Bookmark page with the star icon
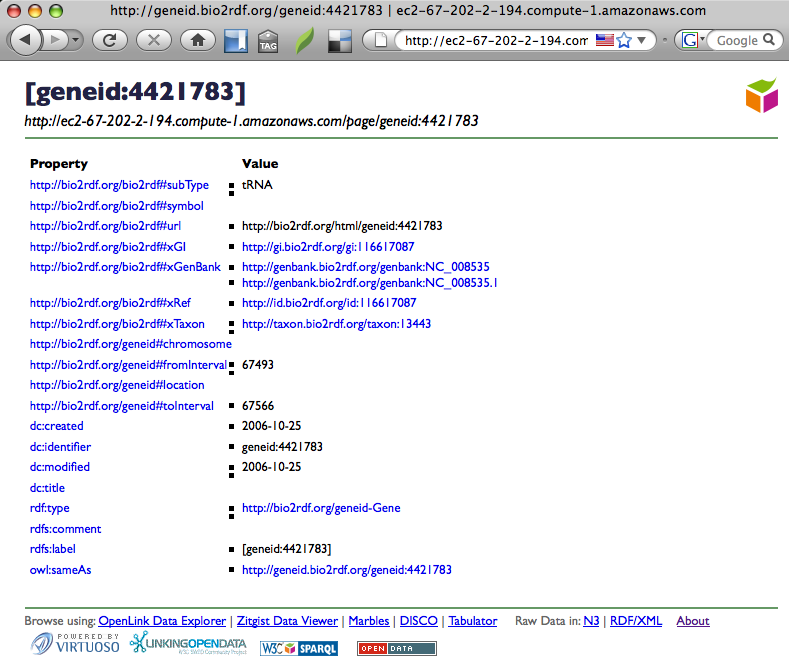Screen dimensions: 789x659 pos(625,41)
